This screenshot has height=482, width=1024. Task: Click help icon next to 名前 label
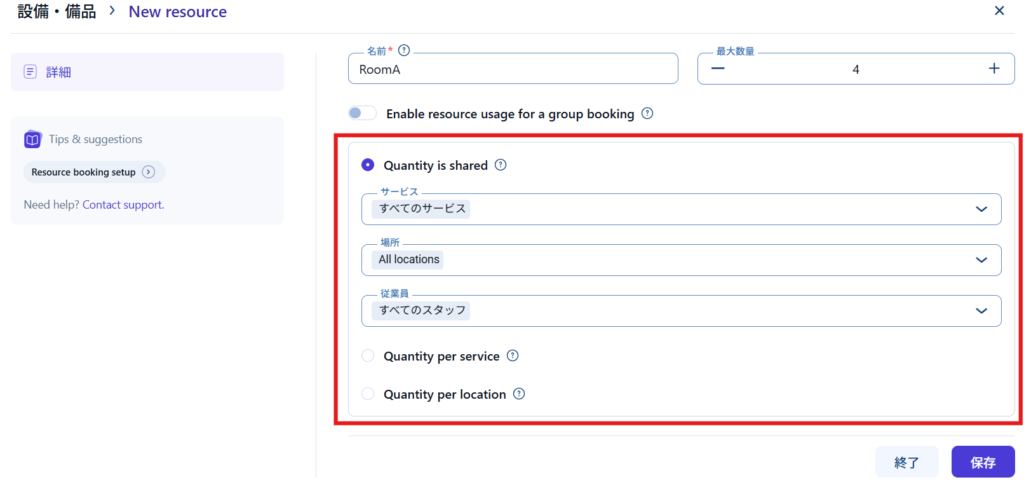coord(404,49)
